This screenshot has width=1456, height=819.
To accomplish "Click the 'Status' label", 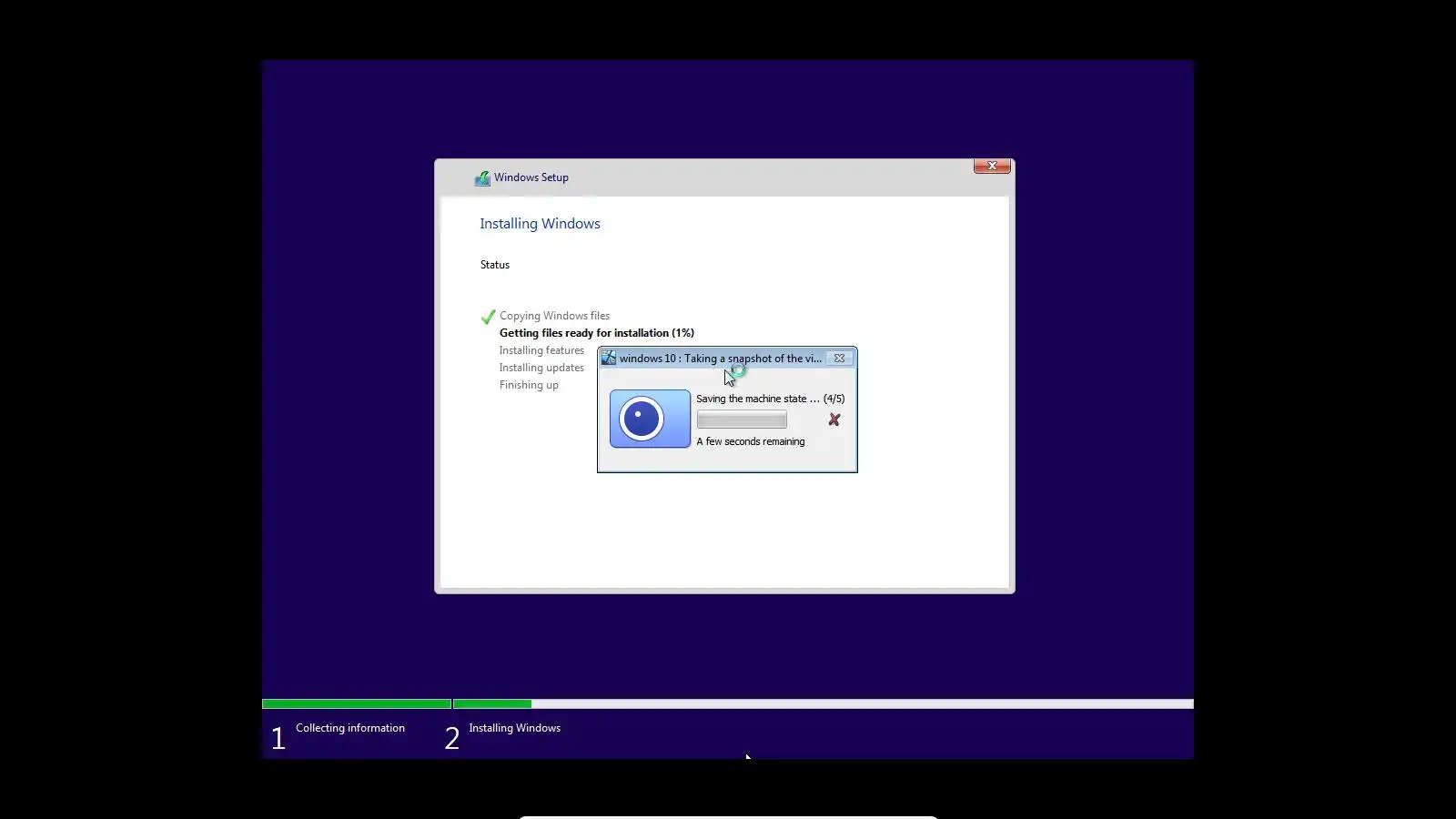I will pyautogui.click(x=495, y=265).
